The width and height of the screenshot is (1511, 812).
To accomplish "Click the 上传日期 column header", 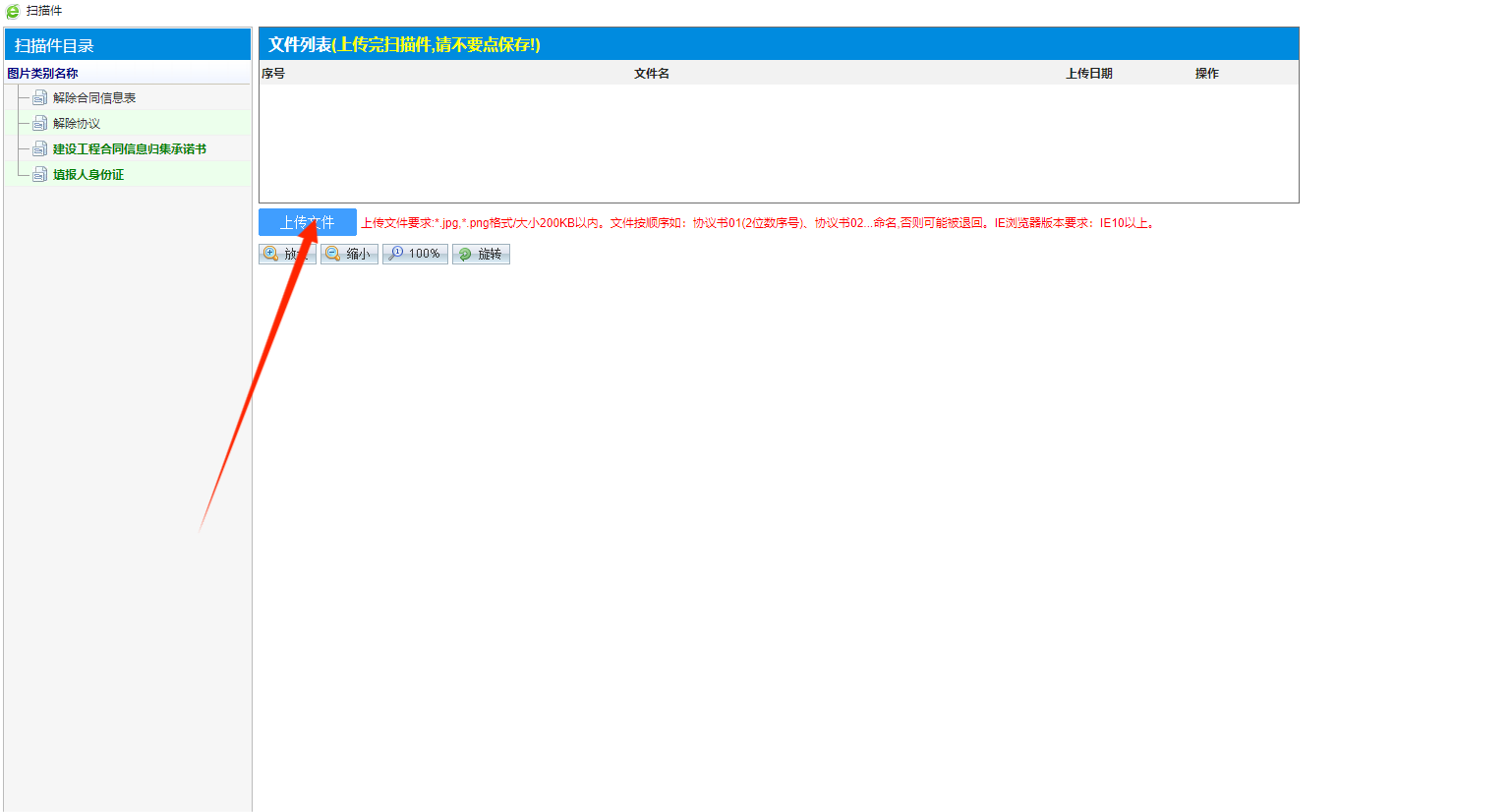I will pyautogui.click(x=1089, y=74).
